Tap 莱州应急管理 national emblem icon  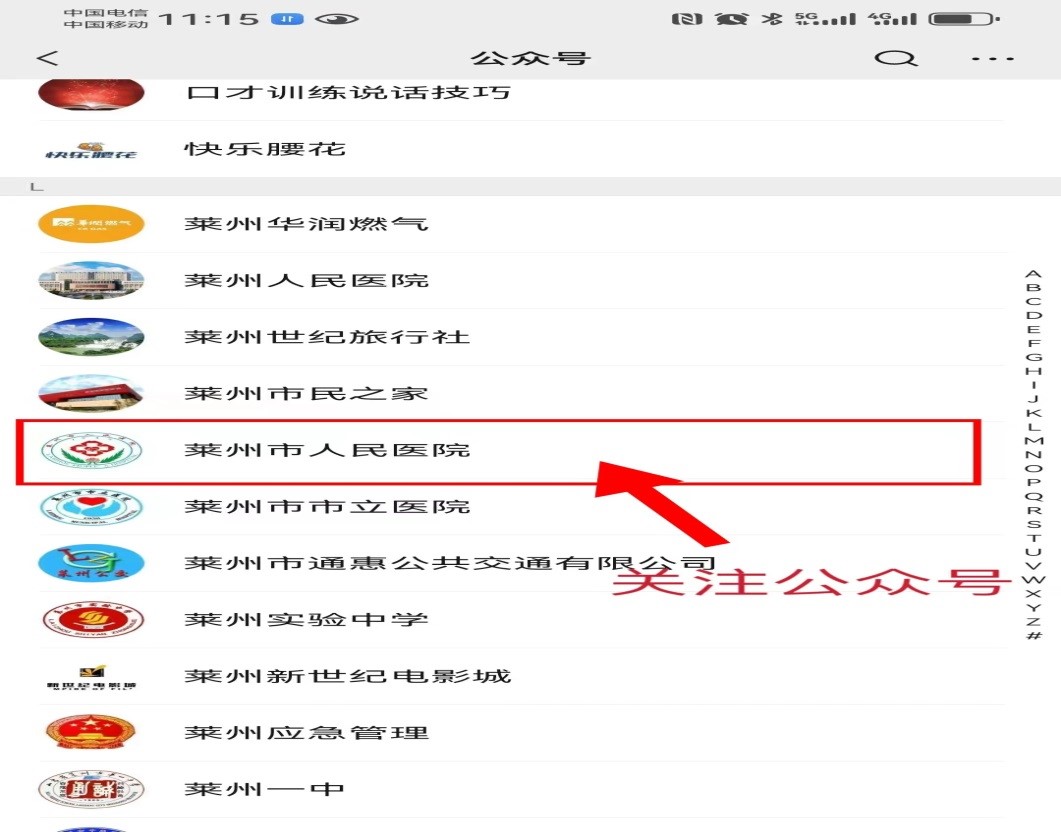[91, 733]
